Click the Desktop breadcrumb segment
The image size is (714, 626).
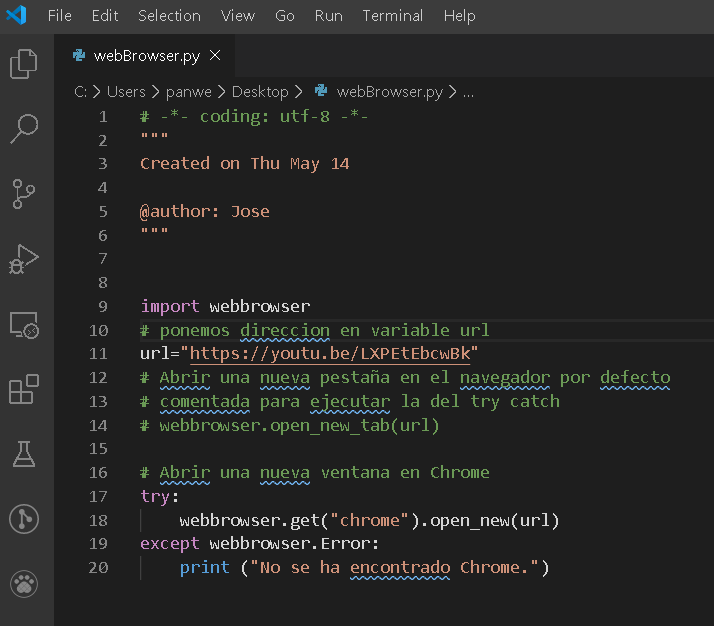click(x=260, y=92)
